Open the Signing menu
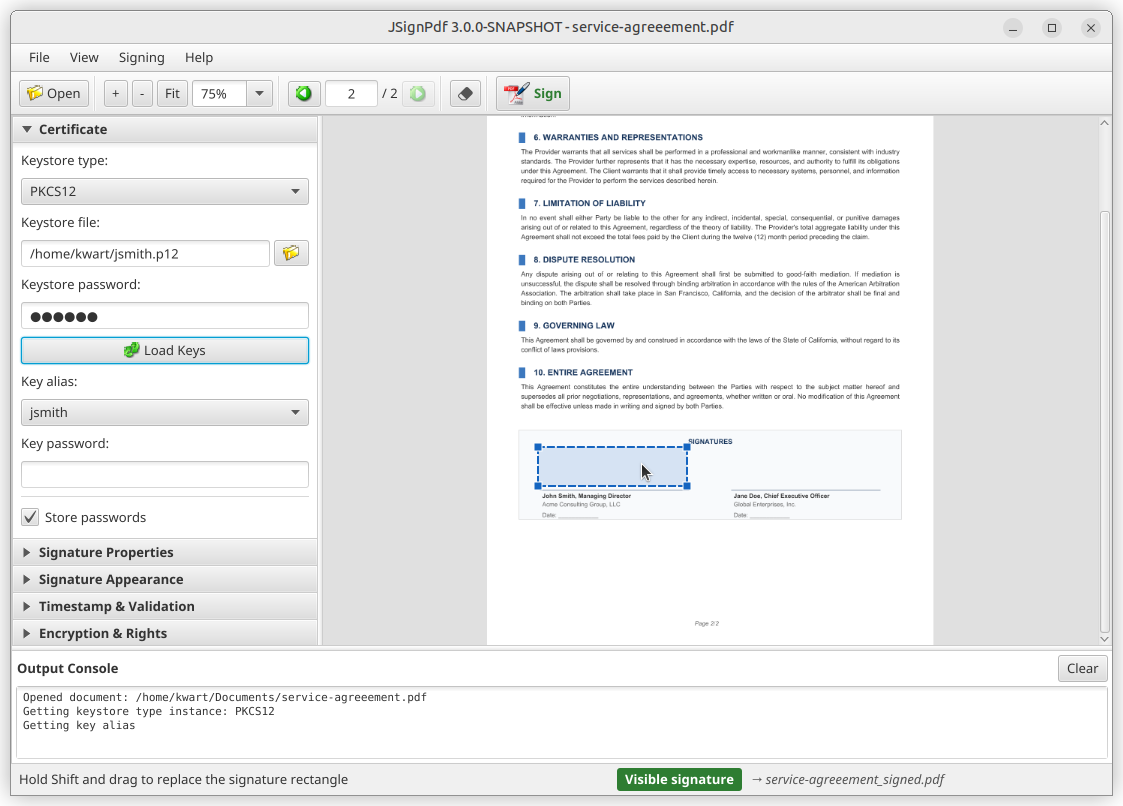The width and height of the screenshot is (1123, 806). tap(141, 57)
